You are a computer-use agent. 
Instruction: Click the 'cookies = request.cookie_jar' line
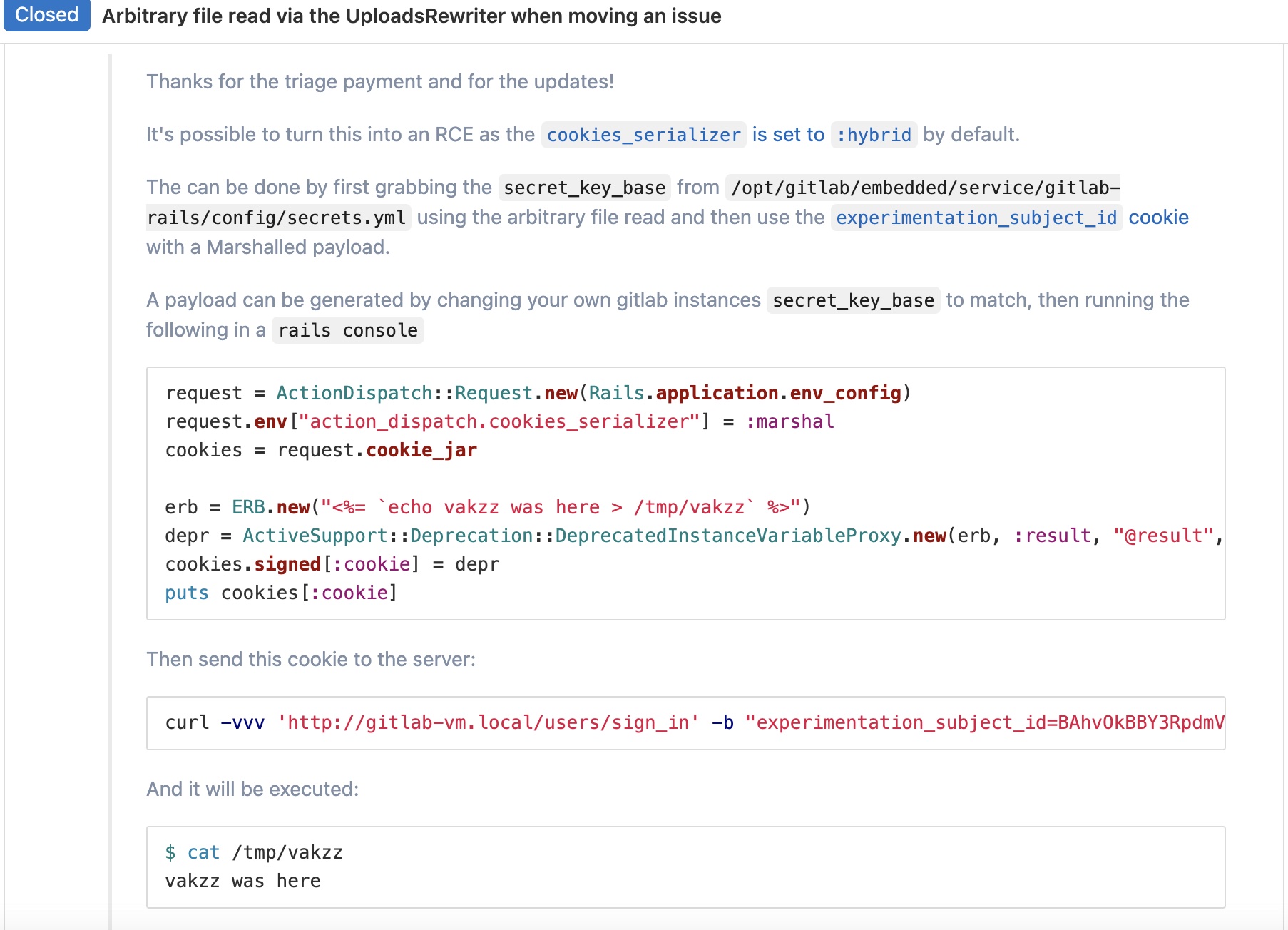321,450
